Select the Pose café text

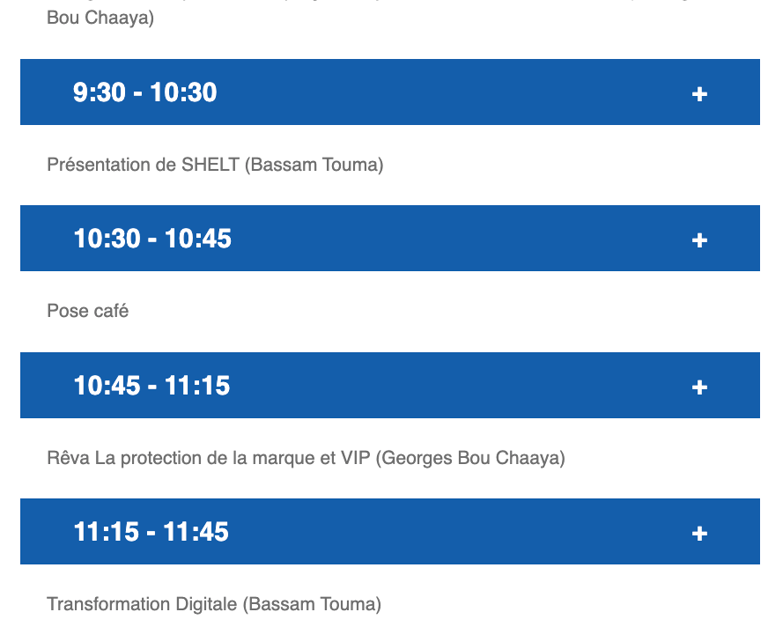(88, 311)
